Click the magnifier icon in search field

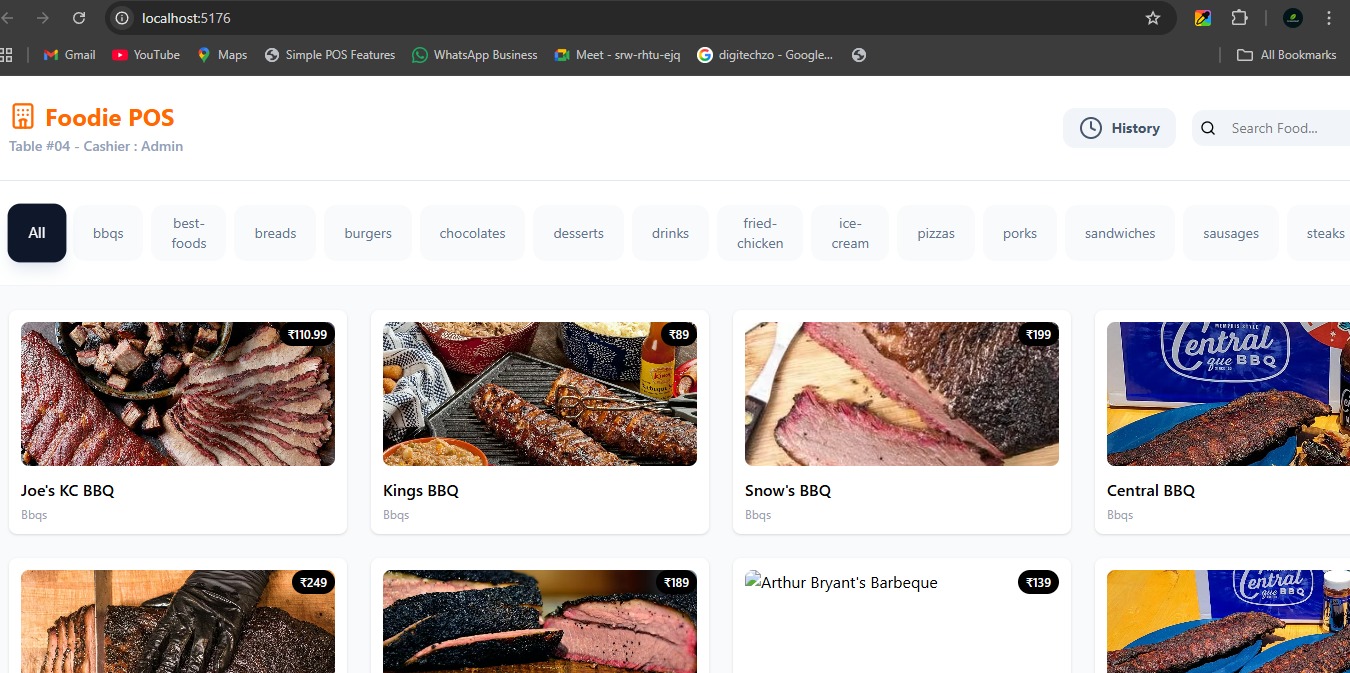(x=1208, y=128)
